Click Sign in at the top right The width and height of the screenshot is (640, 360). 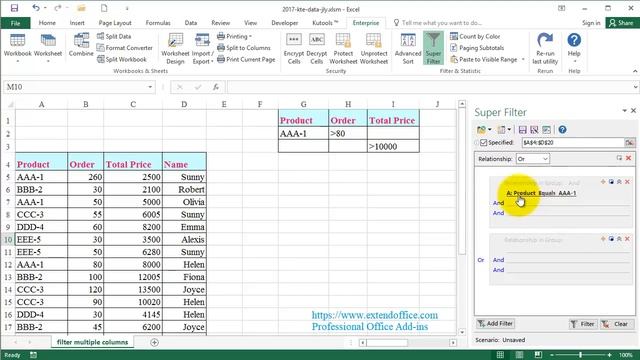[591, 23]
